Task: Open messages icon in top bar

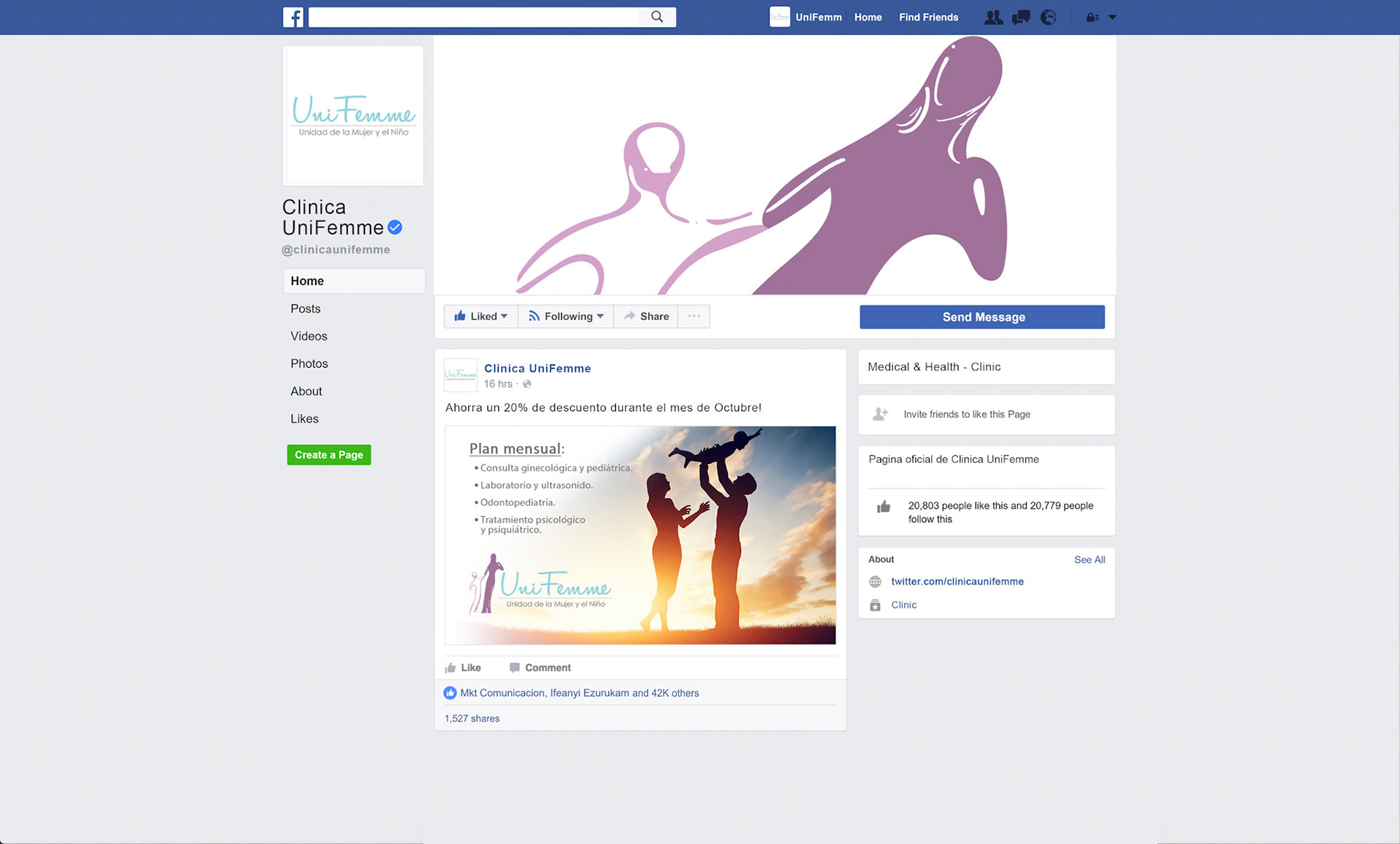Action: click(x=1021, y=17)
